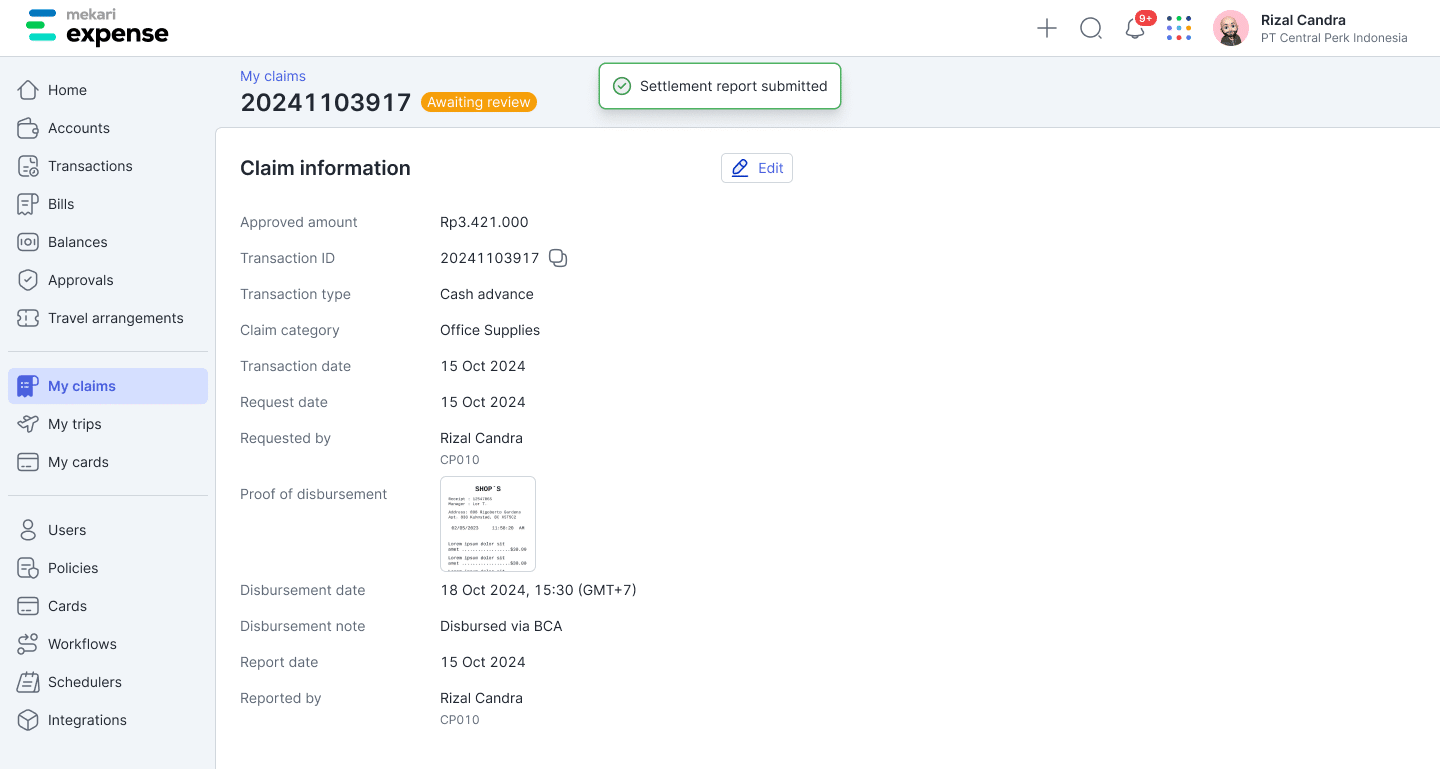The height and width of the screenshot is (769, 1440).
Task: Open Accounts from the sidebar
Action: click(x=78, y=128)
